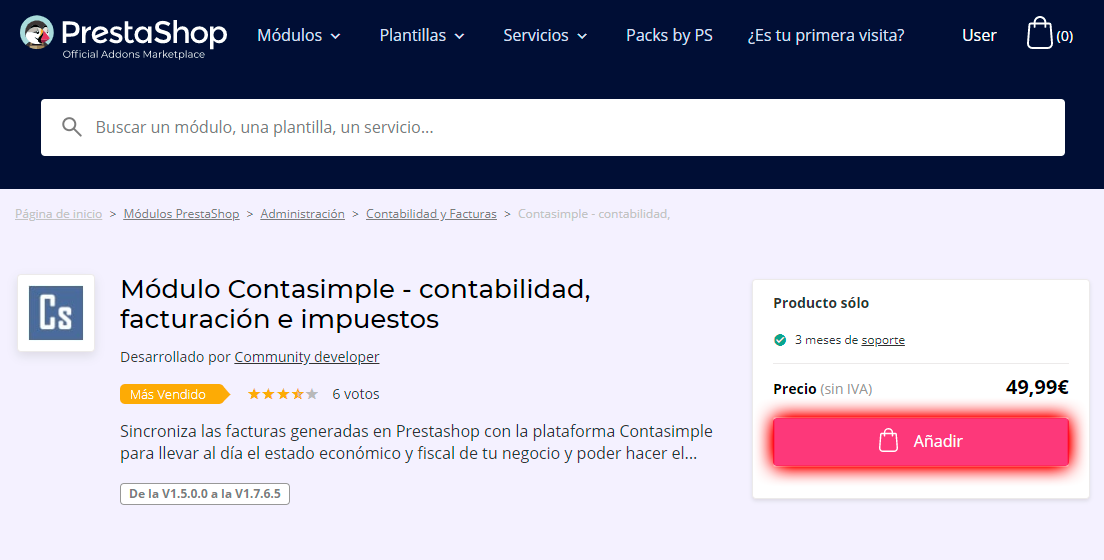Click the Contasimple Cs module thumbnail

[56, 313]
